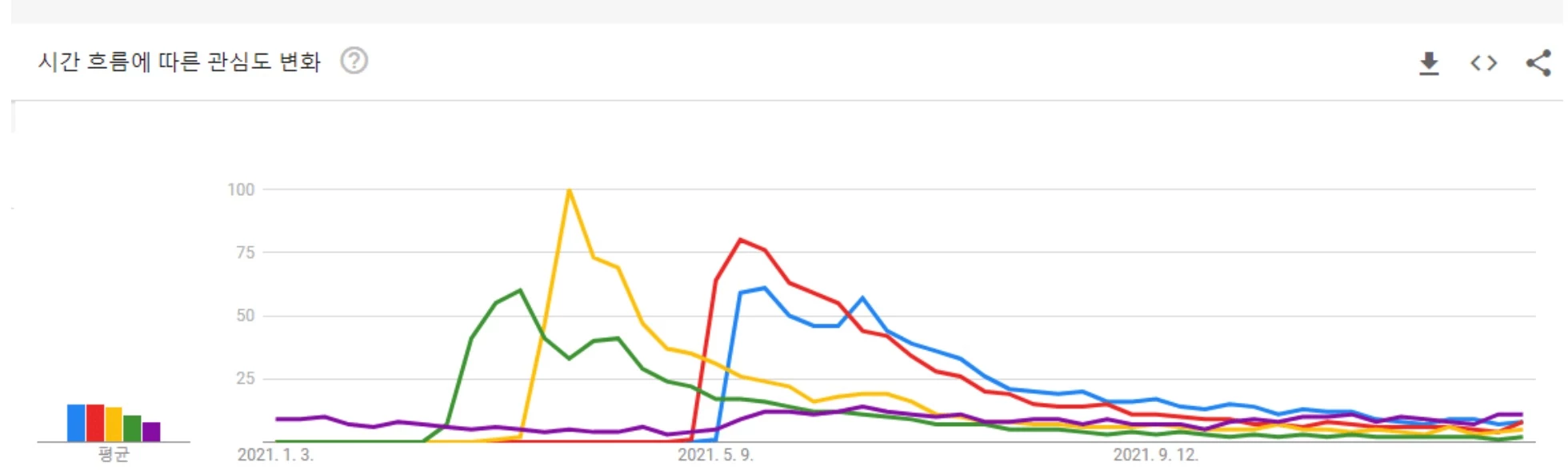
Task: Click the yellow average bar
Action: tap(114, 424)
